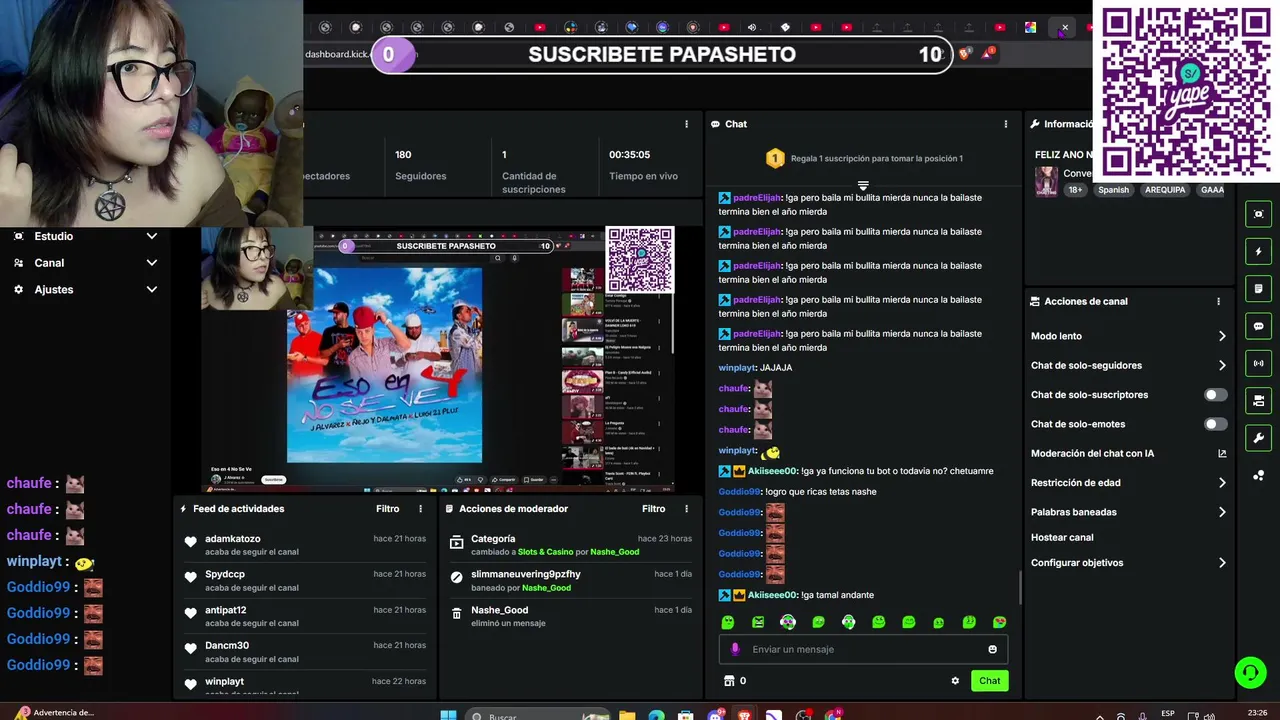
Task: Toggle Chat de solo-suscriptores switch
Action: (1215, 395)
